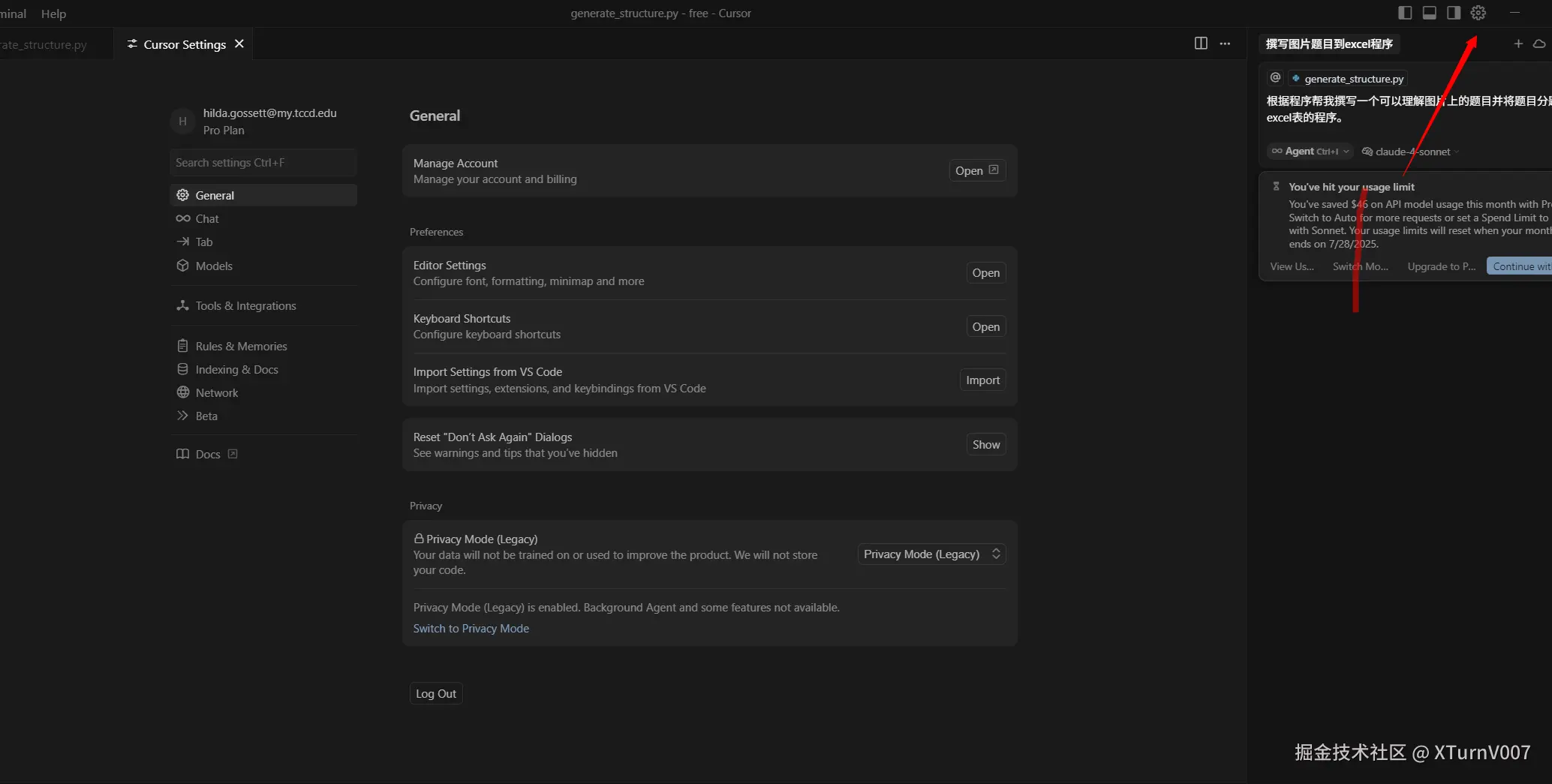The image size is (1552, 784).
Task: Toggle the bottom panel layout icon
Action: (x=1429, y=13)
